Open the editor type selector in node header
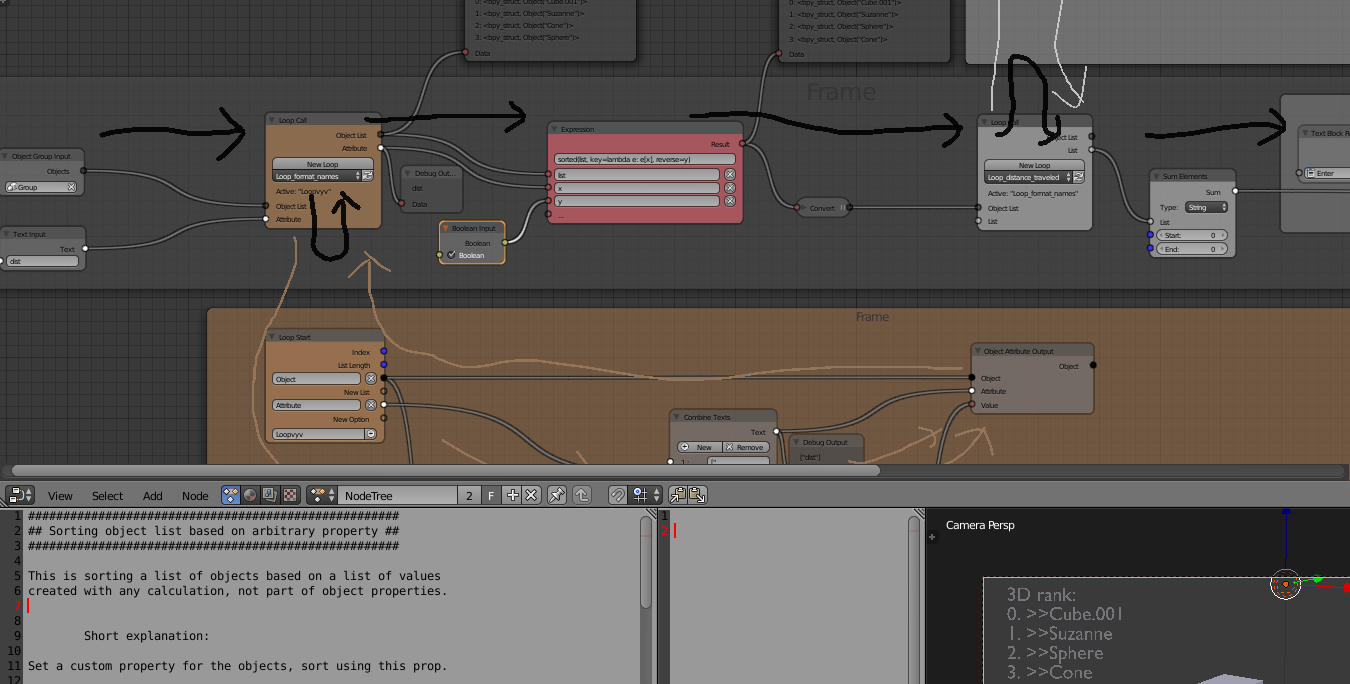 pyautogui.click(x=20, y=495)
